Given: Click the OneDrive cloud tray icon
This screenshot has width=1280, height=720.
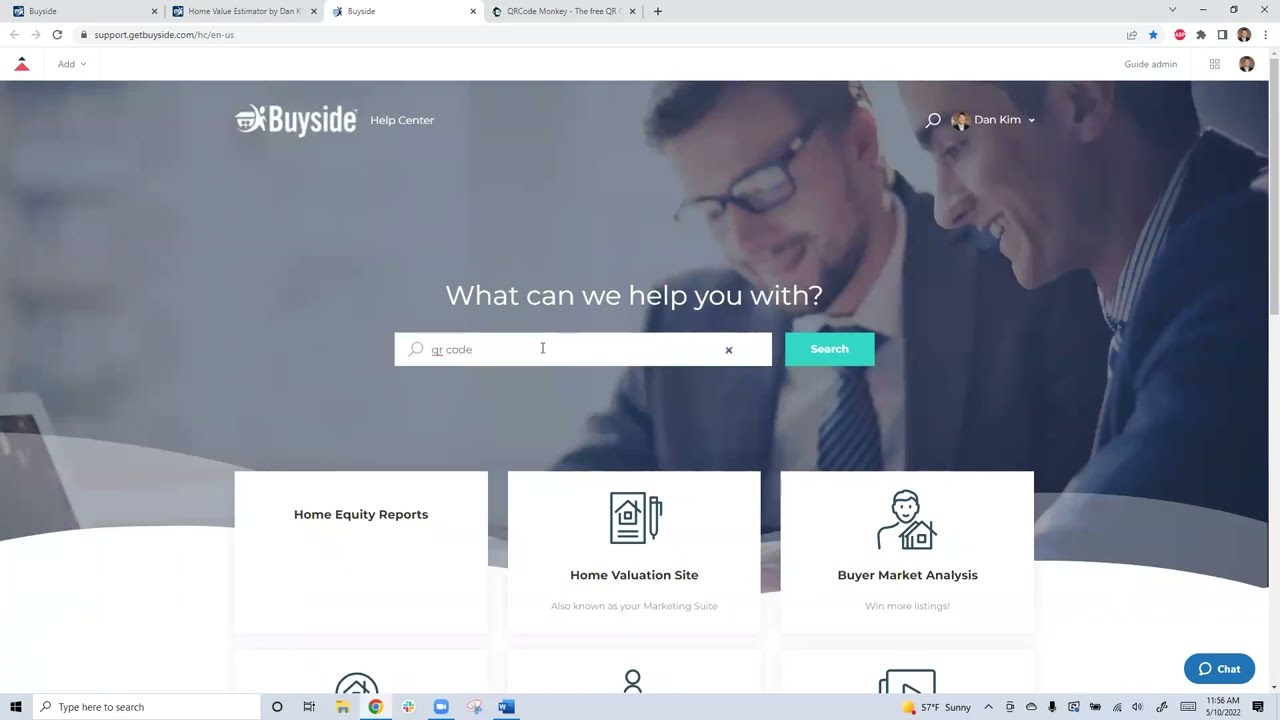Looking at the screenshot, I should tap(1031, 707).
